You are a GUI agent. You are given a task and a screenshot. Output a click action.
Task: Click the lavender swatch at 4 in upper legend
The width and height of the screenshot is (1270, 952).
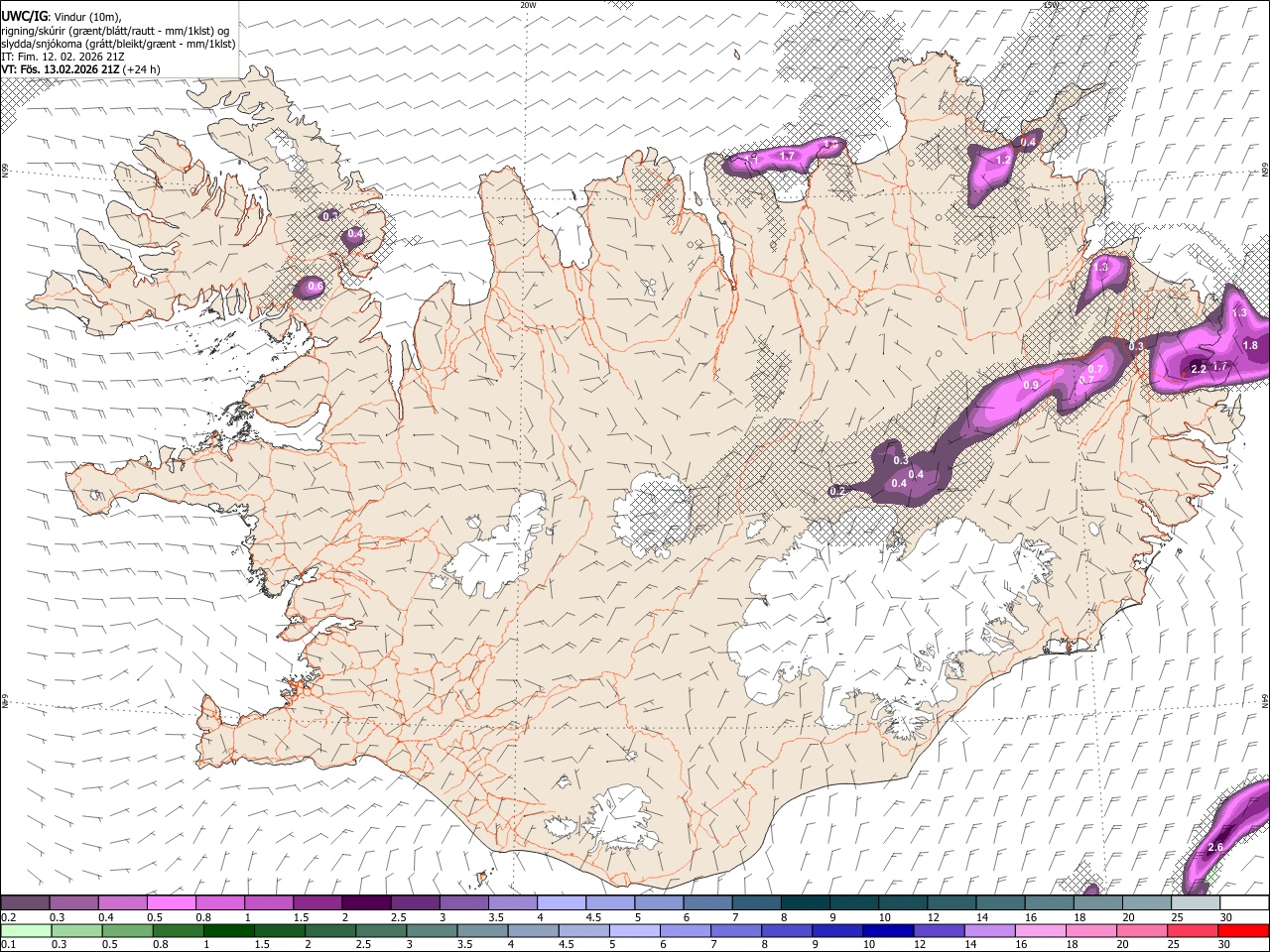[x=562, y=903]
